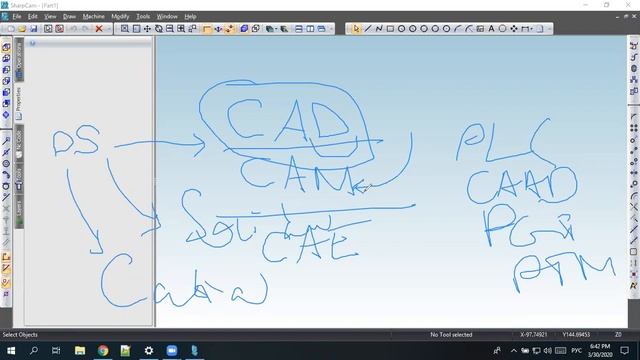
Task: Click the Open folder icon
Action: pos(22,29)
